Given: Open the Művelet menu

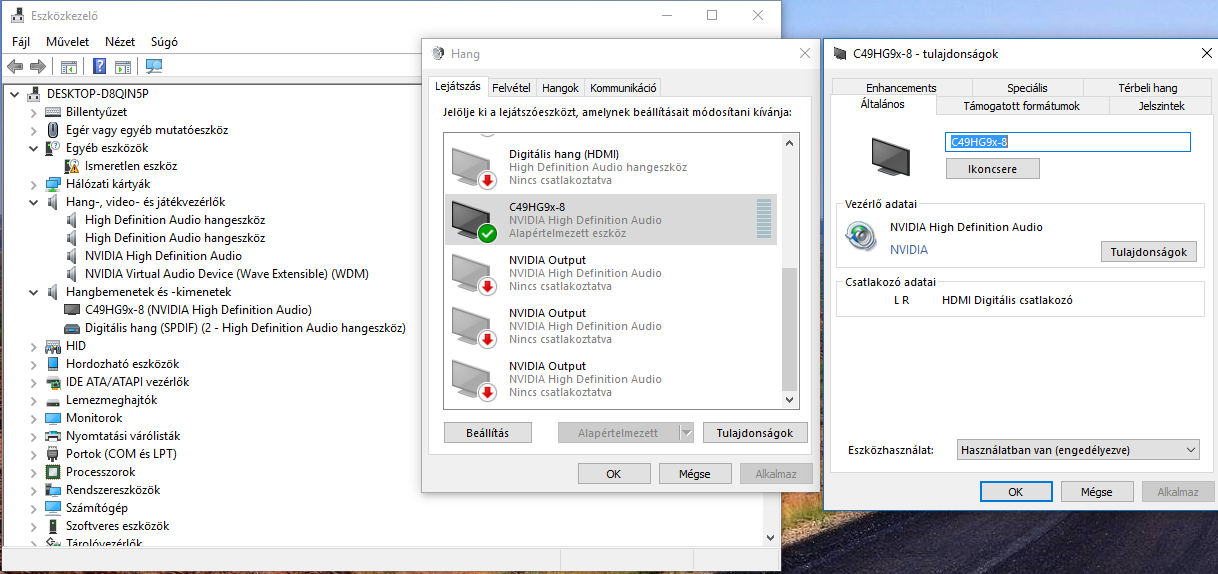Looking at the screenshot, I should coord(68,42).
